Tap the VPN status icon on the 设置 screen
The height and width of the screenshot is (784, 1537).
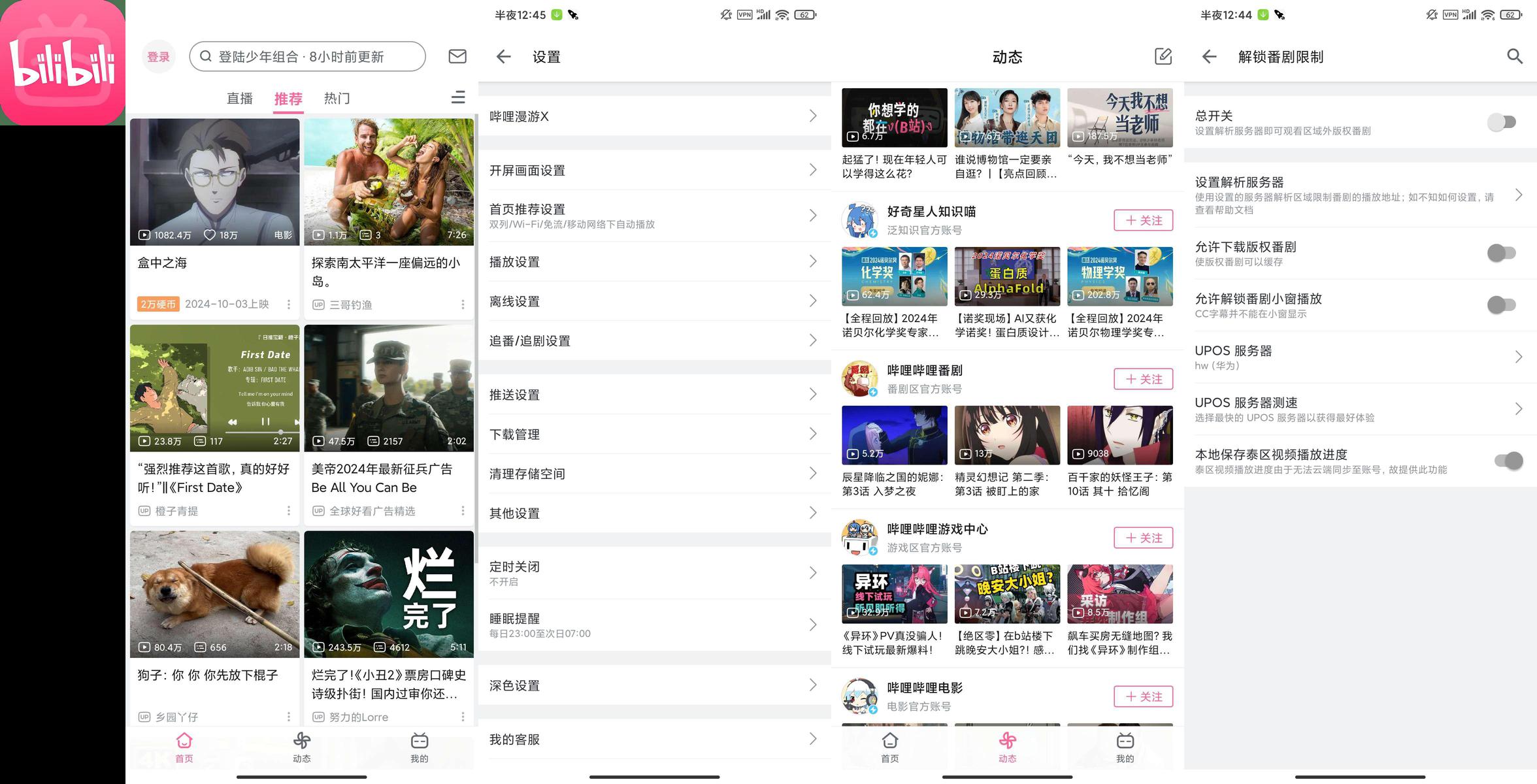(744, 14)
